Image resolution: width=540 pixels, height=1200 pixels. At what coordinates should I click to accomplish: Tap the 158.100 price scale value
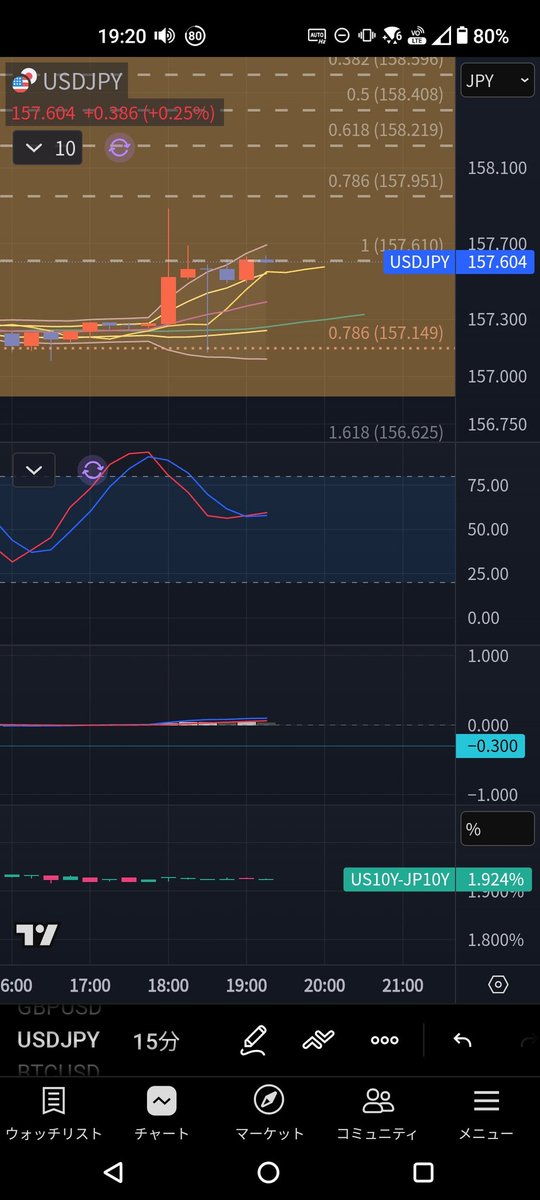point(497,169)
